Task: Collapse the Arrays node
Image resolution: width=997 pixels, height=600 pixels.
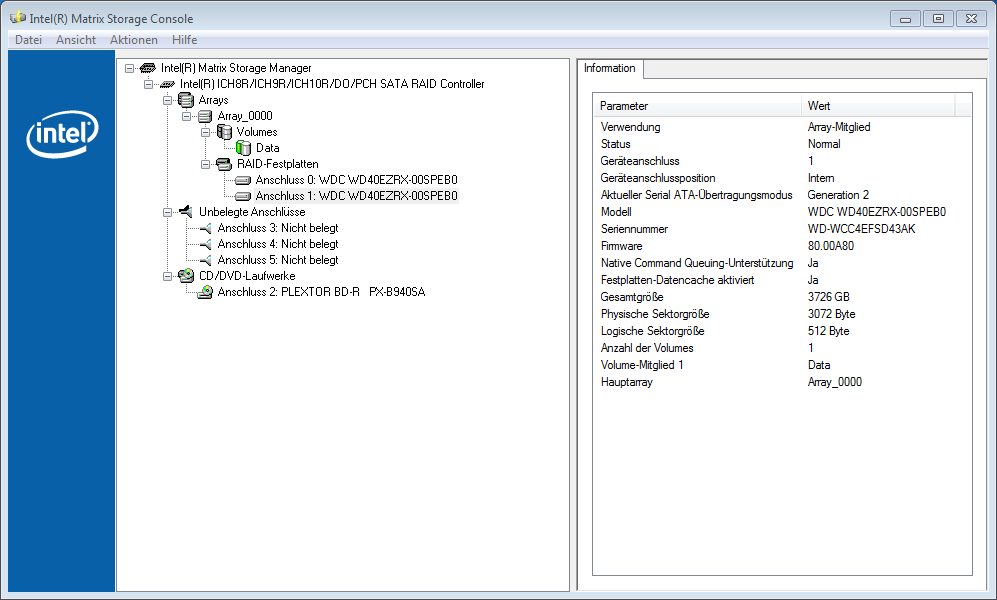Action: click(167, 100)
